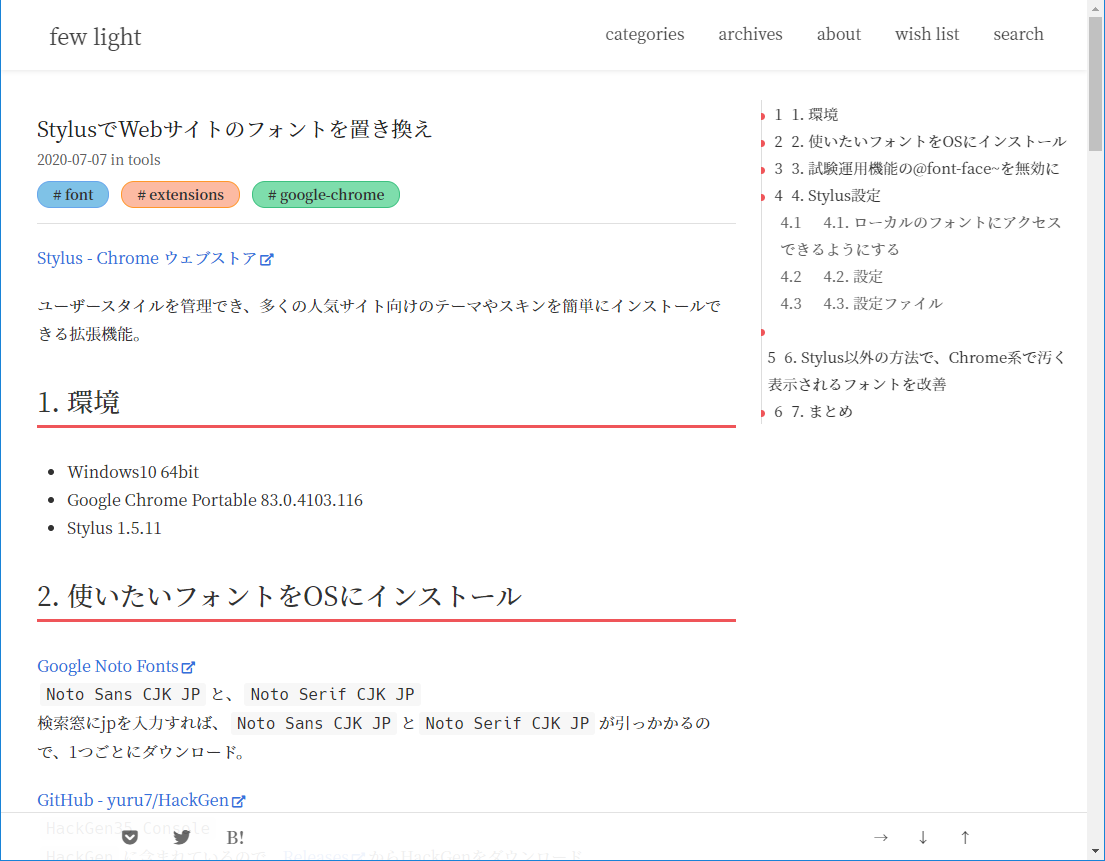
Task: Open the categories menu item
Action: pos(645,34)
